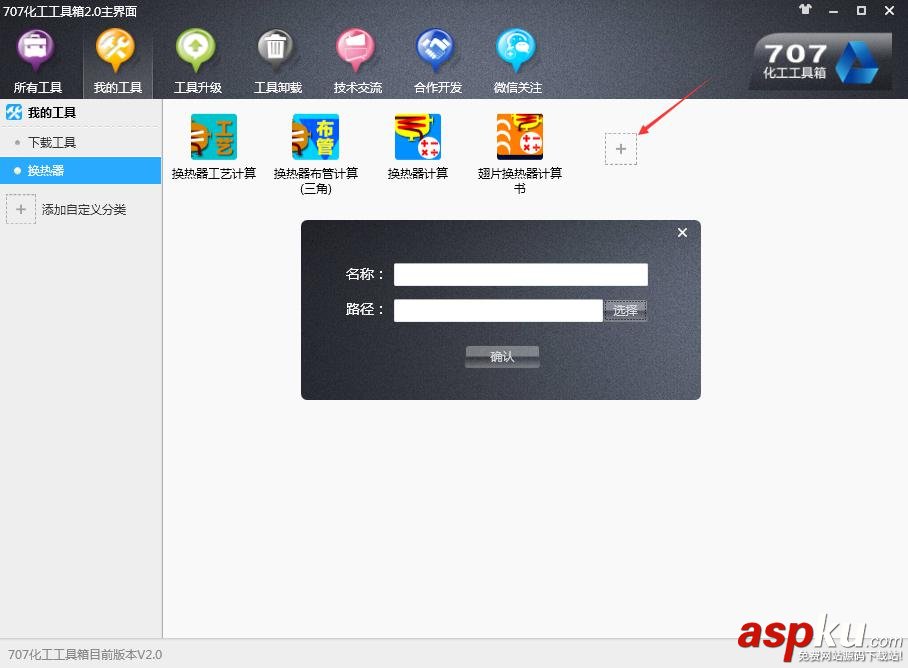The image size is (908, 668).
Task: Launch 翅片换热器计算书 tool icon
Action: pos(519,137)
